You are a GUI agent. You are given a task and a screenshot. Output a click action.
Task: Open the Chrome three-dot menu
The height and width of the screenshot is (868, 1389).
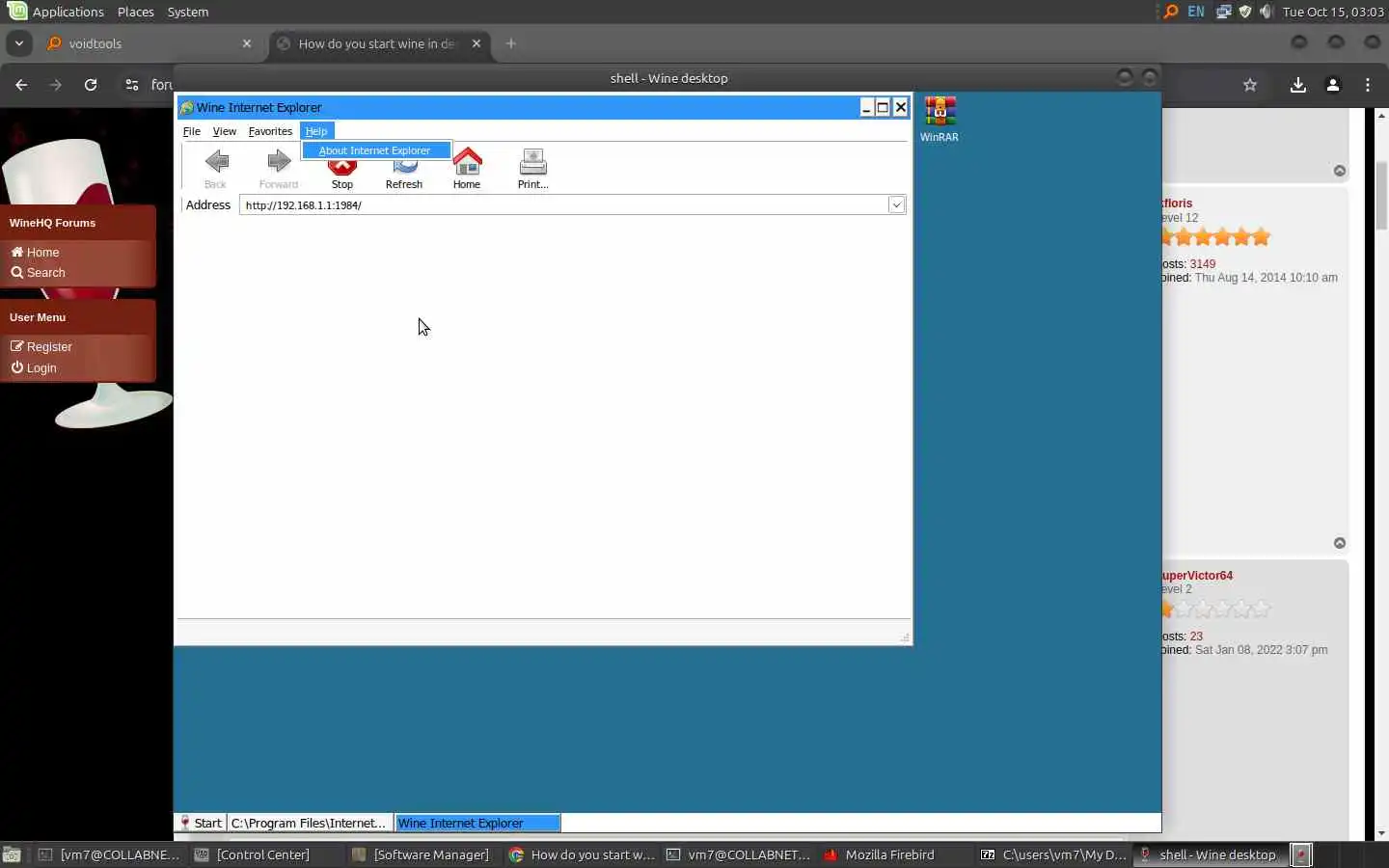1368,85
